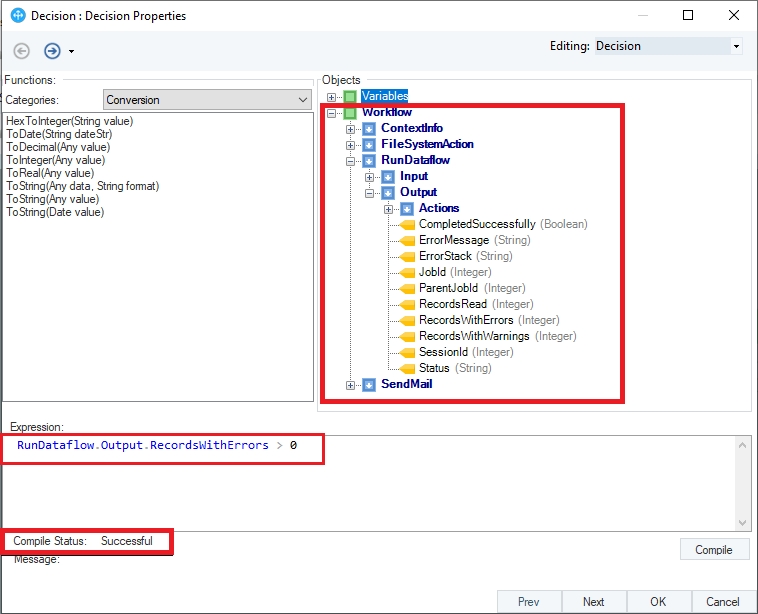Open the Editing dropdown set to Decision
This screenshot has height=614, width=758.
pos(668,46)
